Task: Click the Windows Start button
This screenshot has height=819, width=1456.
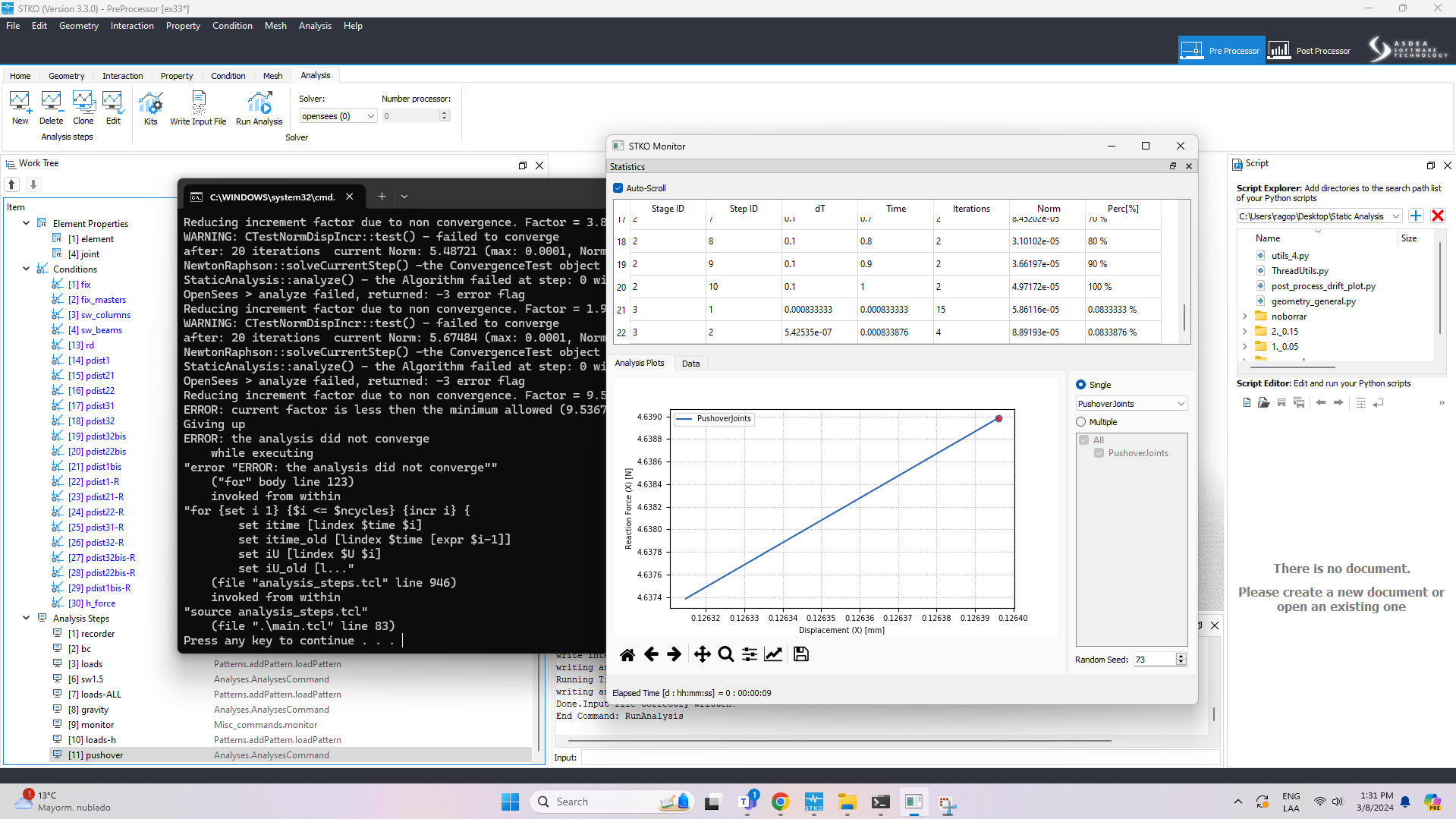Action: [510, 802]
